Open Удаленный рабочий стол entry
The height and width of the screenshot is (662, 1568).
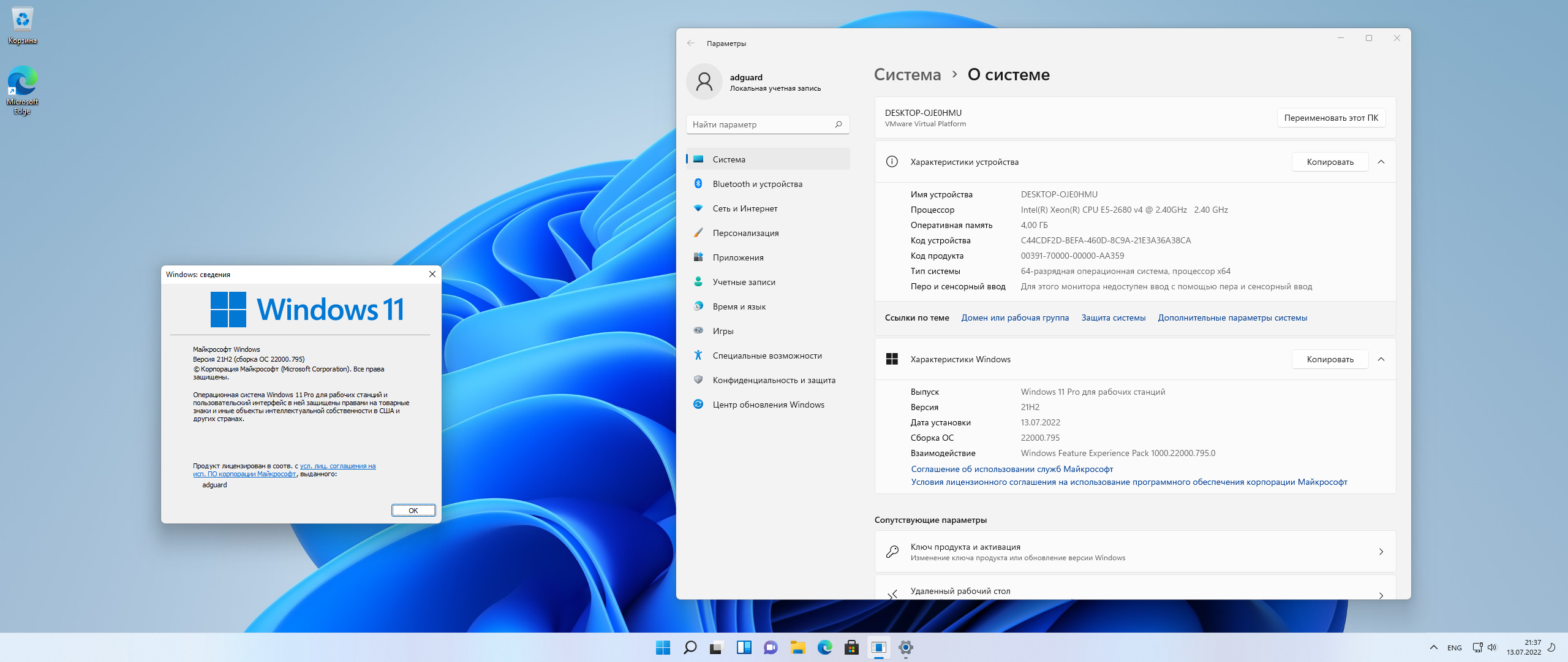(x=1135, y=588)
